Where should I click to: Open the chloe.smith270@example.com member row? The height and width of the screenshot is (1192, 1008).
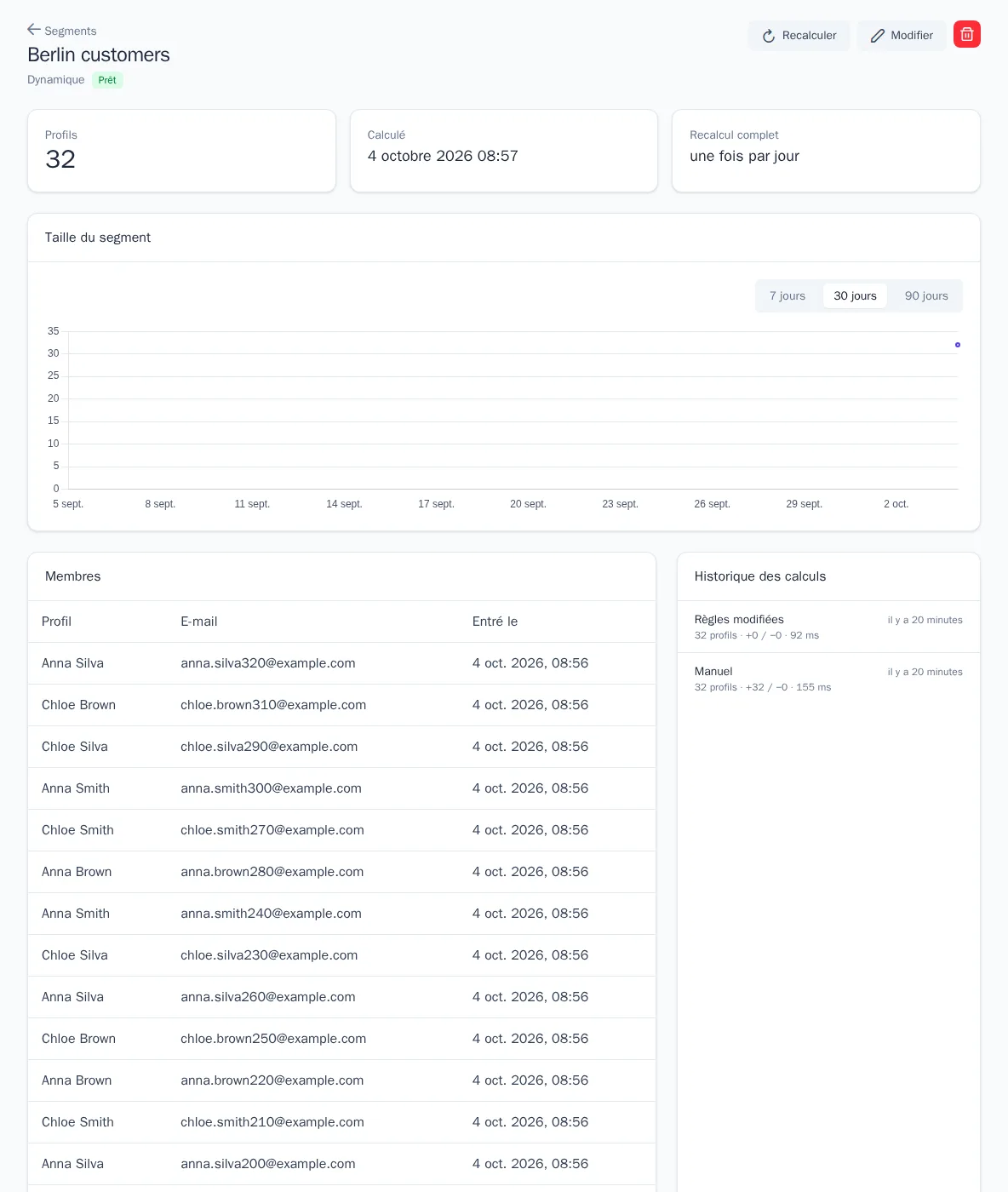341,830
